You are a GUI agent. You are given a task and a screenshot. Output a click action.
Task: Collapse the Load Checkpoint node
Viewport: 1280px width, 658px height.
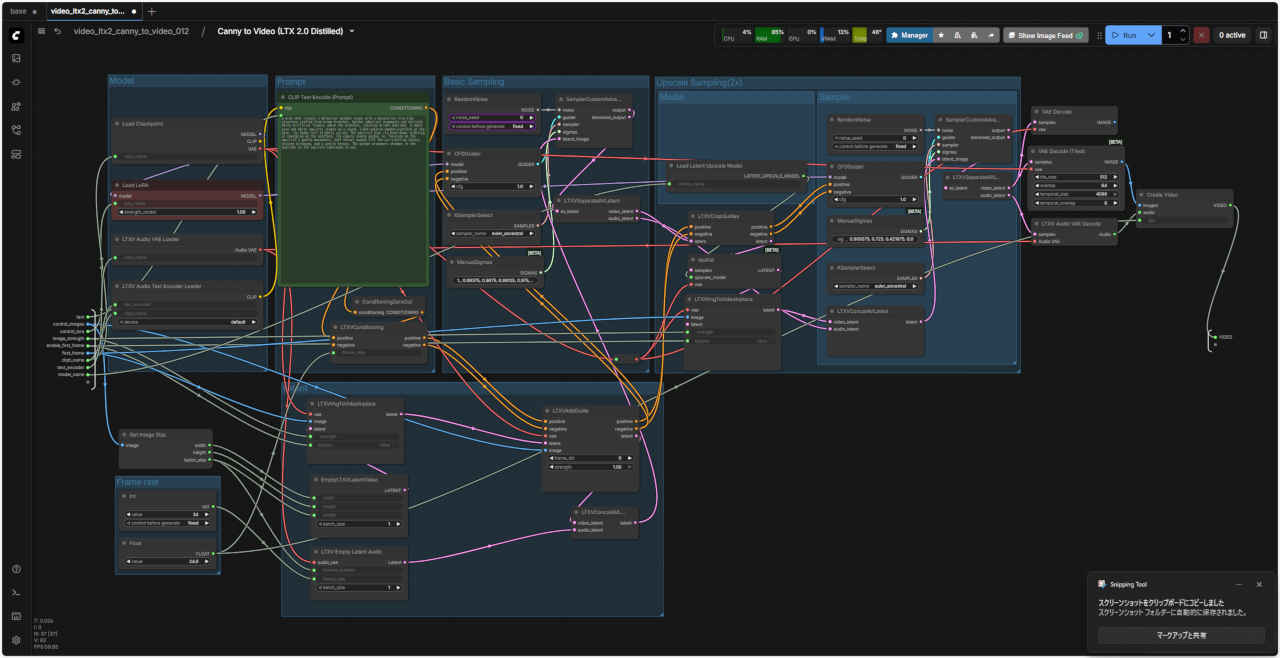(117, 124)
